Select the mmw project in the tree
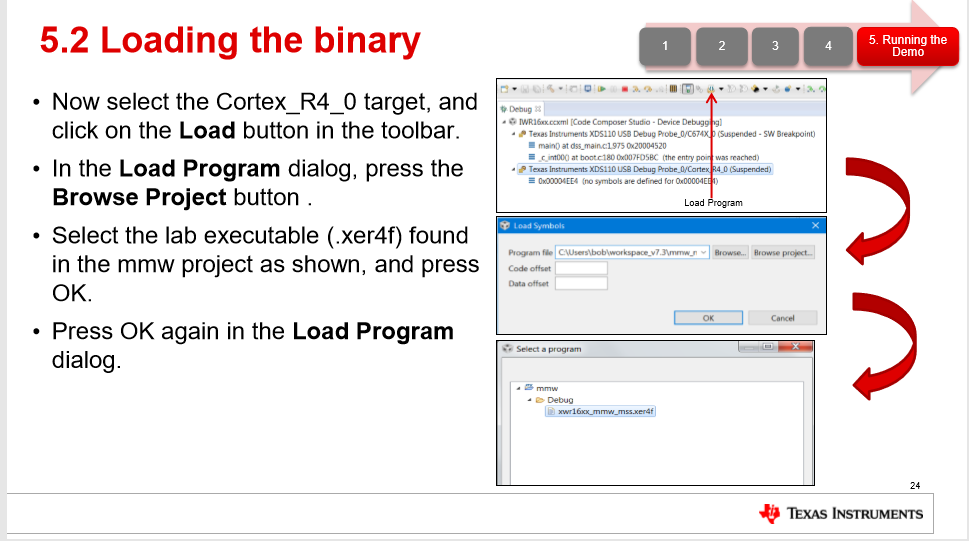 pos(542,388)
